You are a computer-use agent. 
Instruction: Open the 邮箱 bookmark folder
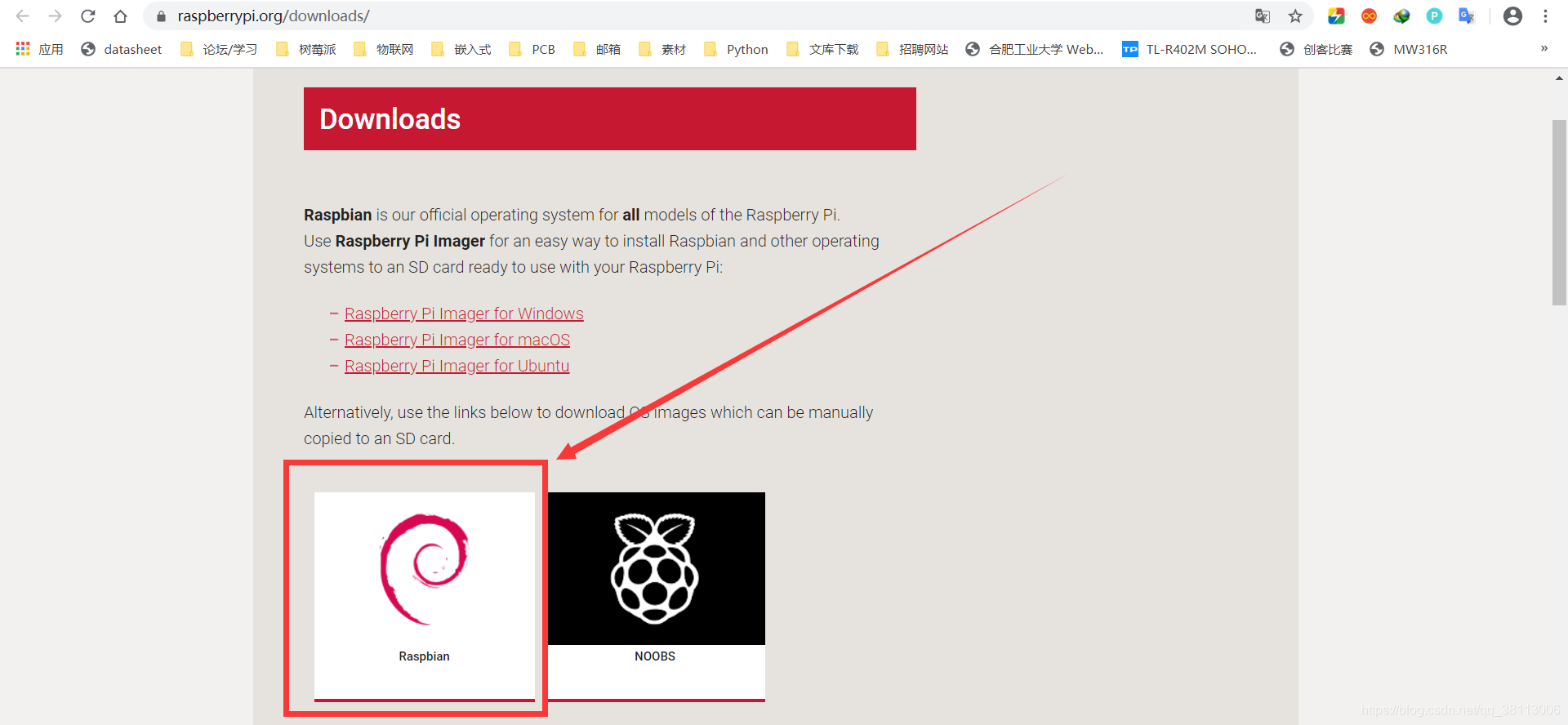[x=597, y=49]
